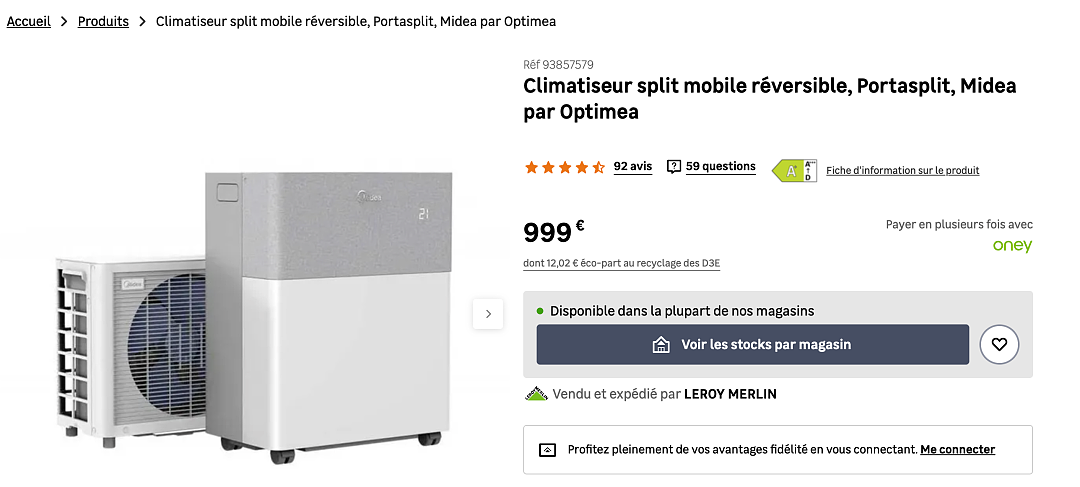Click the orange star rating
This screenshot has width=1080, height=487.
pos(565,167)
